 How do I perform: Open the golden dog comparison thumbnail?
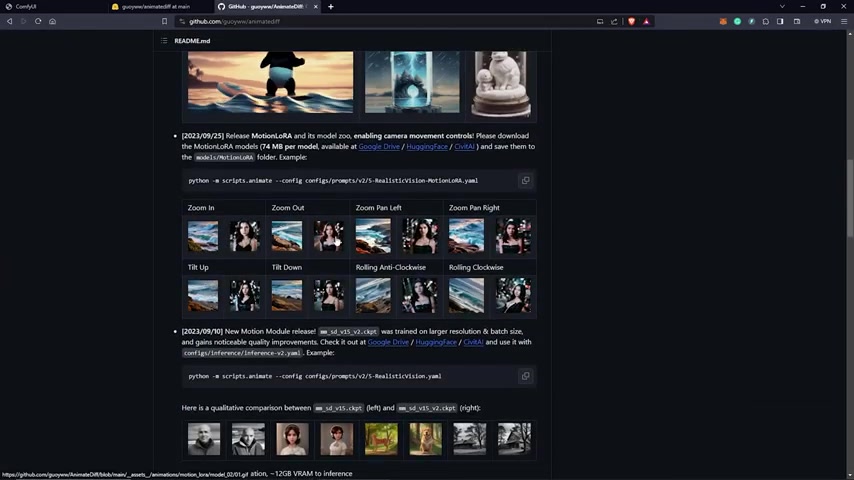tap(425, 439)
